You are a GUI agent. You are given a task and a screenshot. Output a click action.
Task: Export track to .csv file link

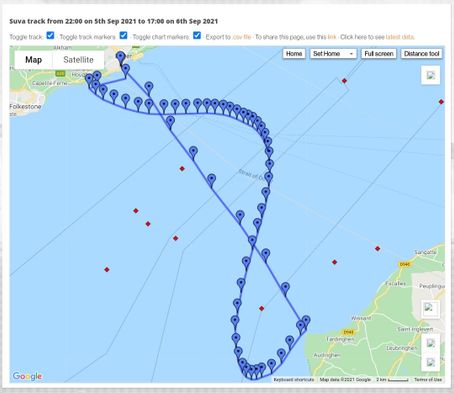click(242, 37)
